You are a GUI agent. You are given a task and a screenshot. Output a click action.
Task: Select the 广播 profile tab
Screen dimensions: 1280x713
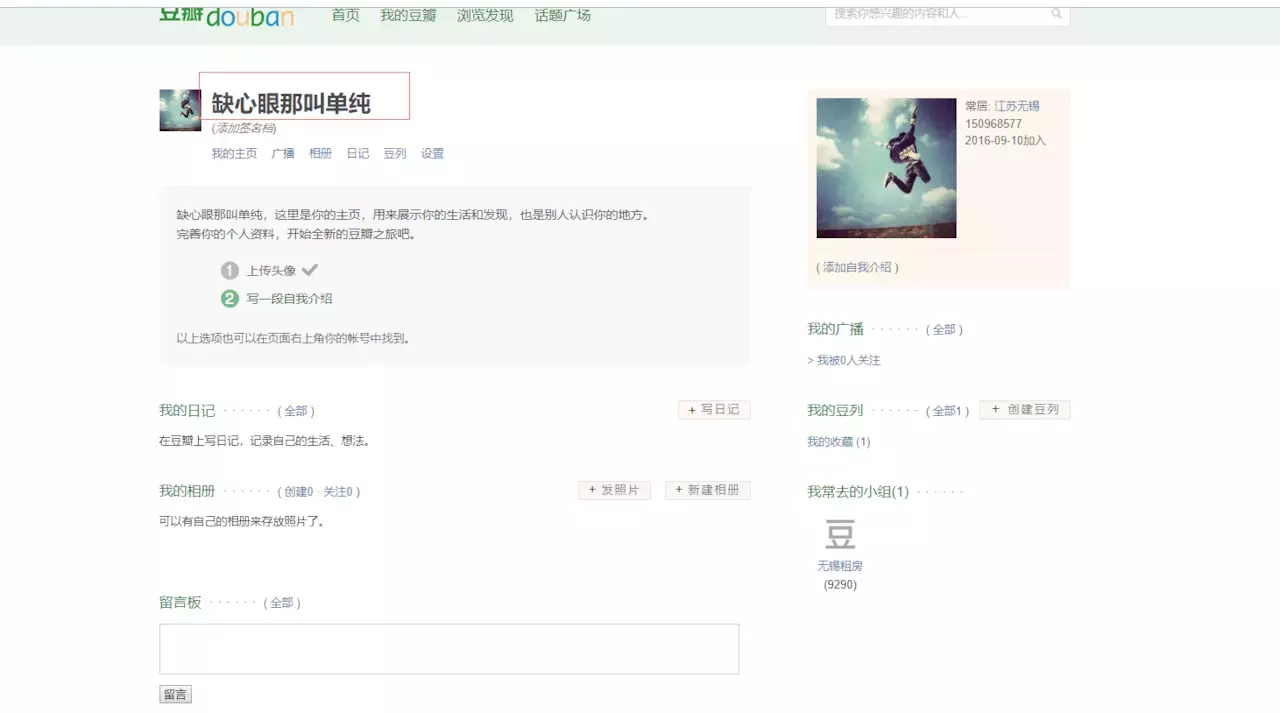point(283,153)
